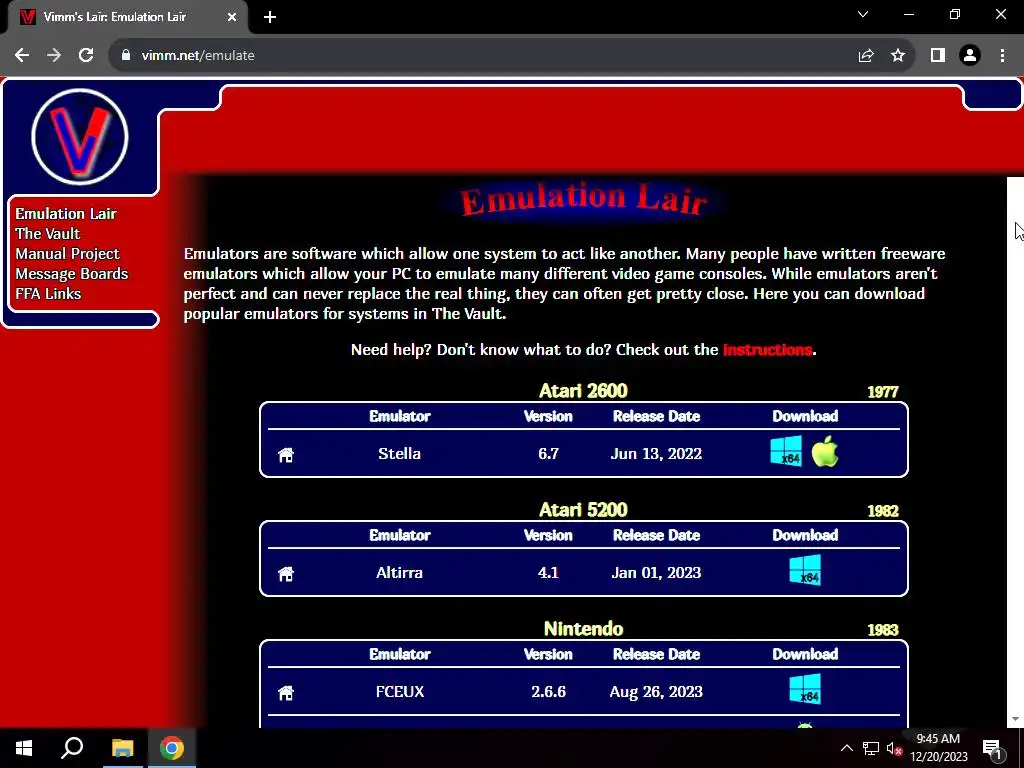Open Chrome profile avatar
Screen dimensions: 1024x768
(970, 56)
